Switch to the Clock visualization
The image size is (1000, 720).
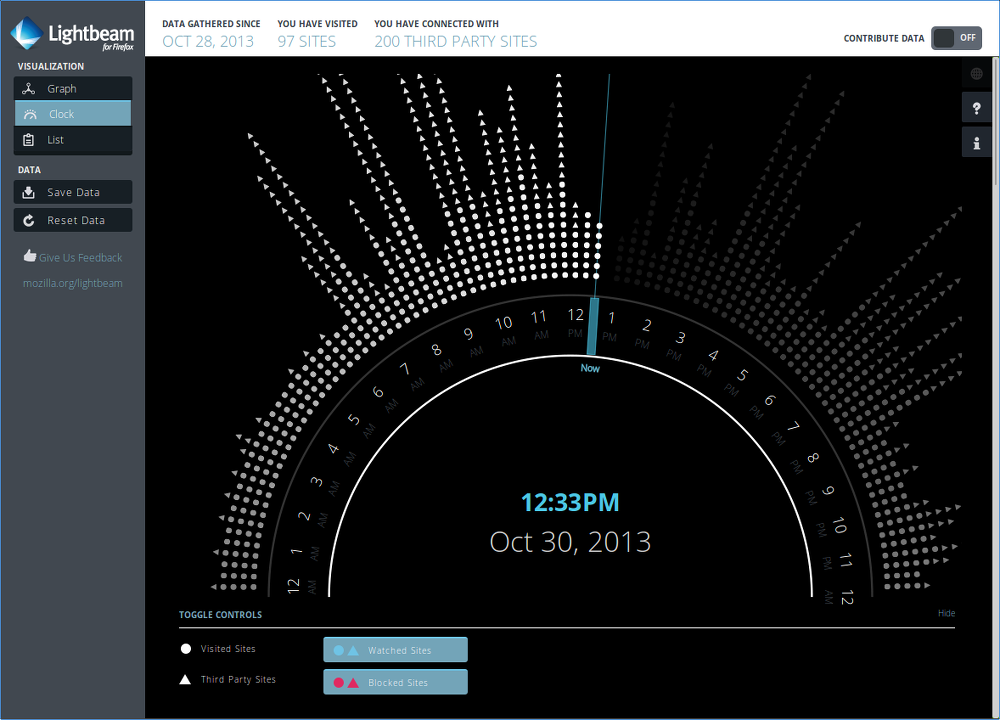[73, 114]
